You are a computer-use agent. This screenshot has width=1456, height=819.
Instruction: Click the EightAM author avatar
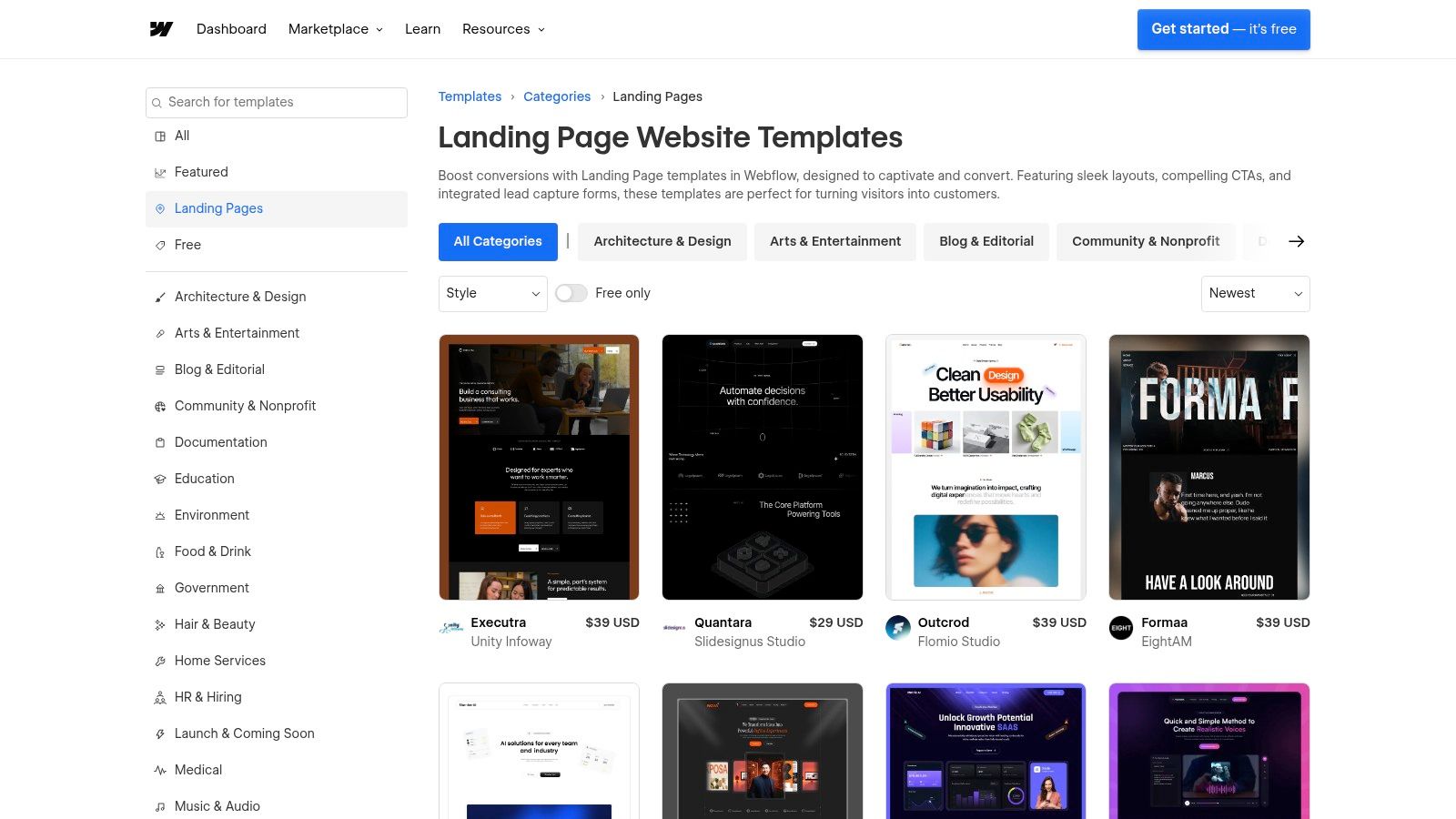coord(1121,628)
